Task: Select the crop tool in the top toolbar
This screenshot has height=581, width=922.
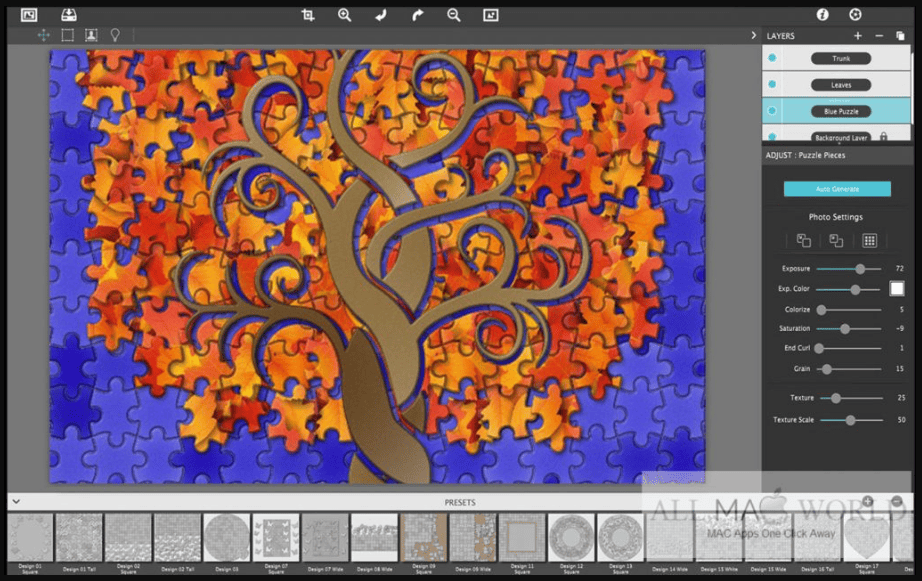Action: 308,15
